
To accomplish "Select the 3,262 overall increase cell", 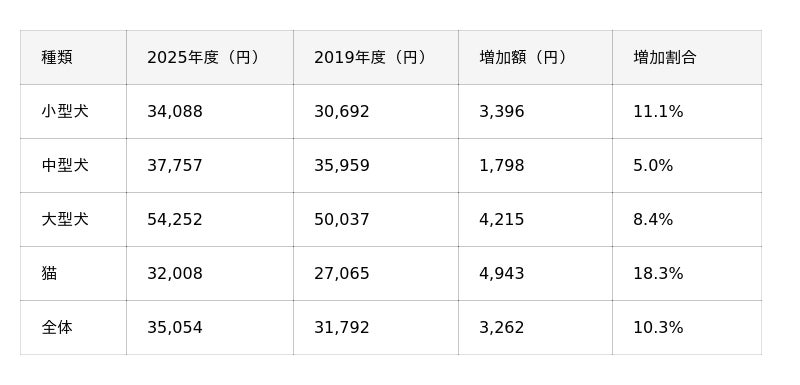I will (535, 327).
